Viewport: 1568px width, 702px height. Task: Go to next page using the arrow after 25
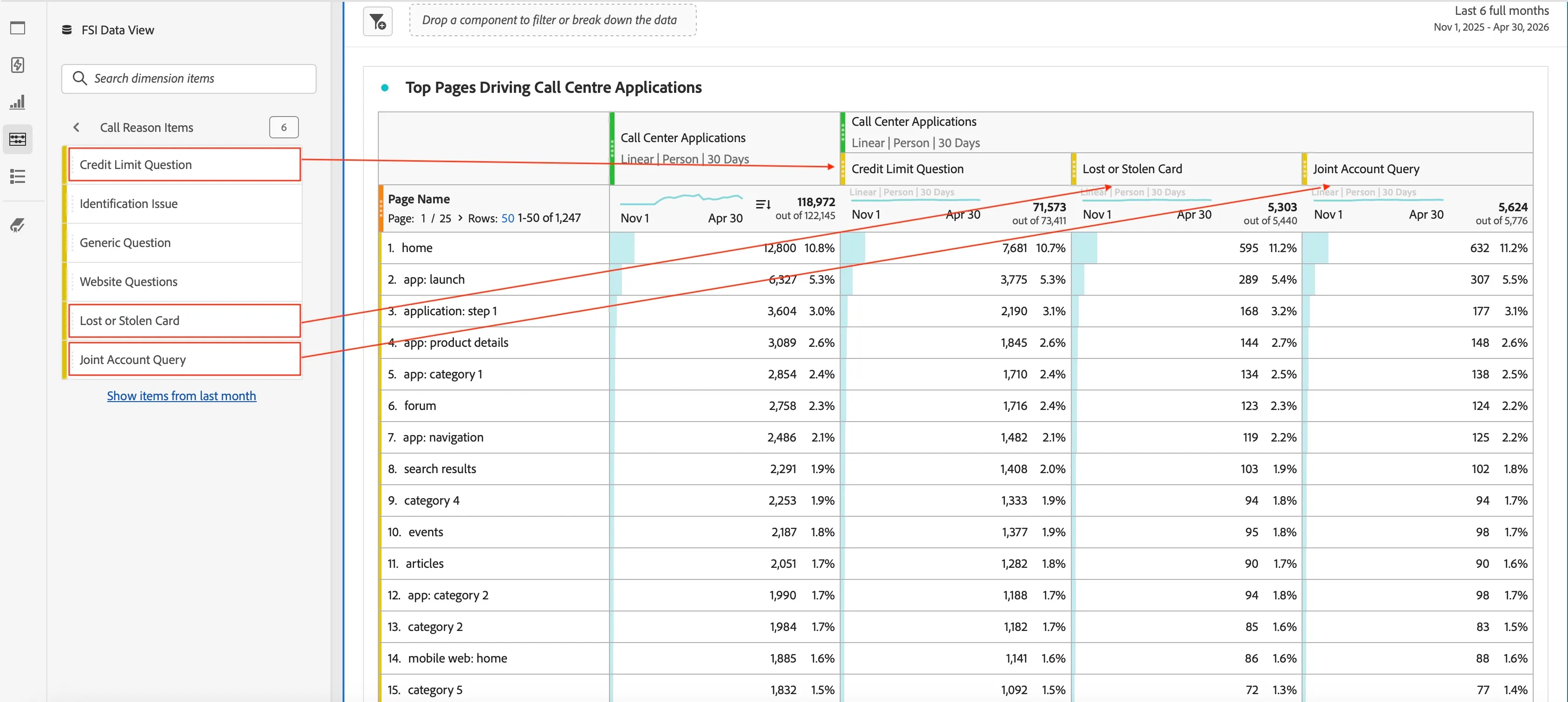[x=460, y=218]
